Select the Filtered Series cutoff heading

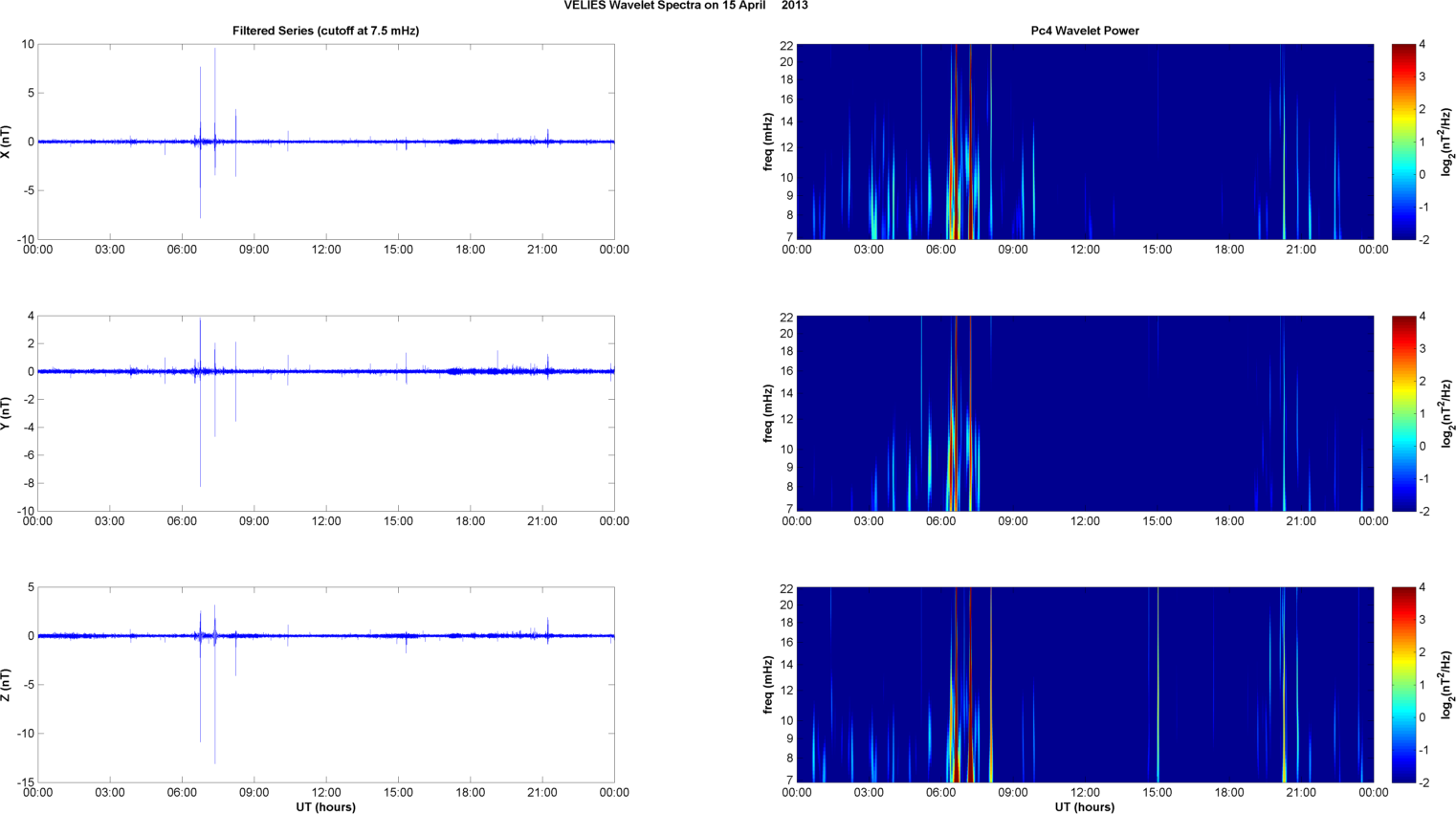325,31
